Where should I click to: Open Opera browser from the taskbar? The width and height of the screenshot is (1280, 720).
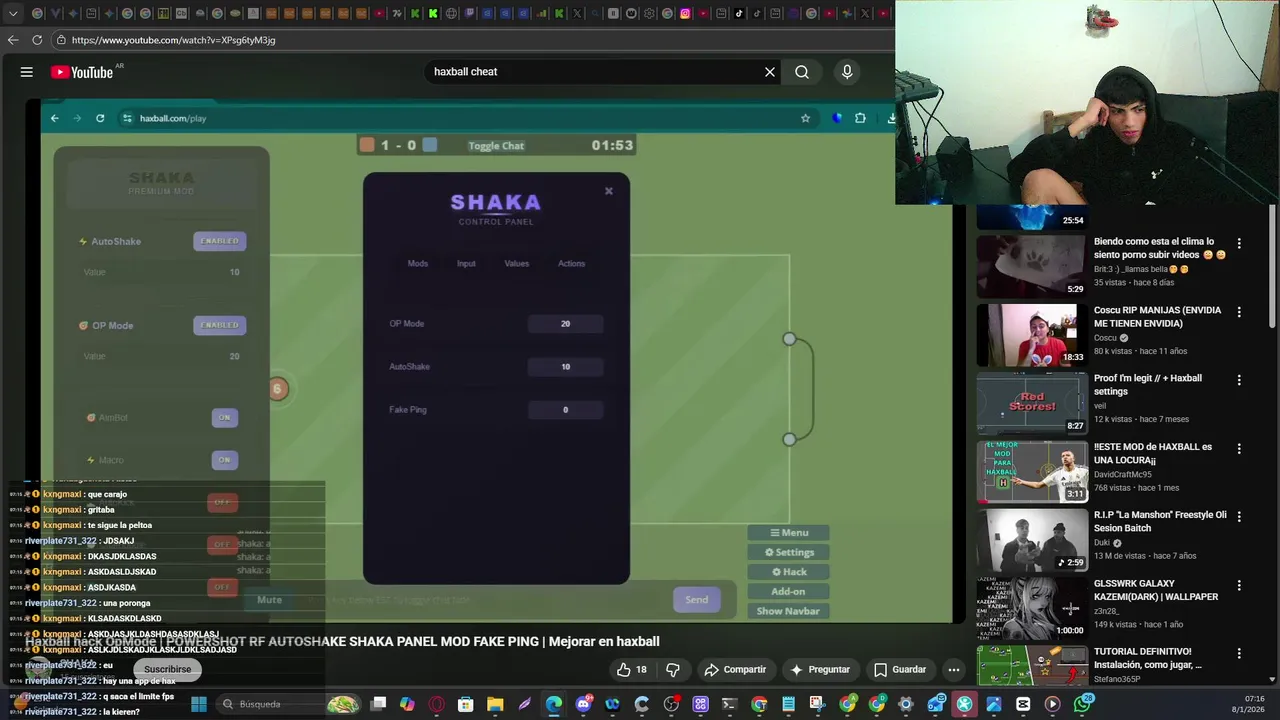coord(437,704)
